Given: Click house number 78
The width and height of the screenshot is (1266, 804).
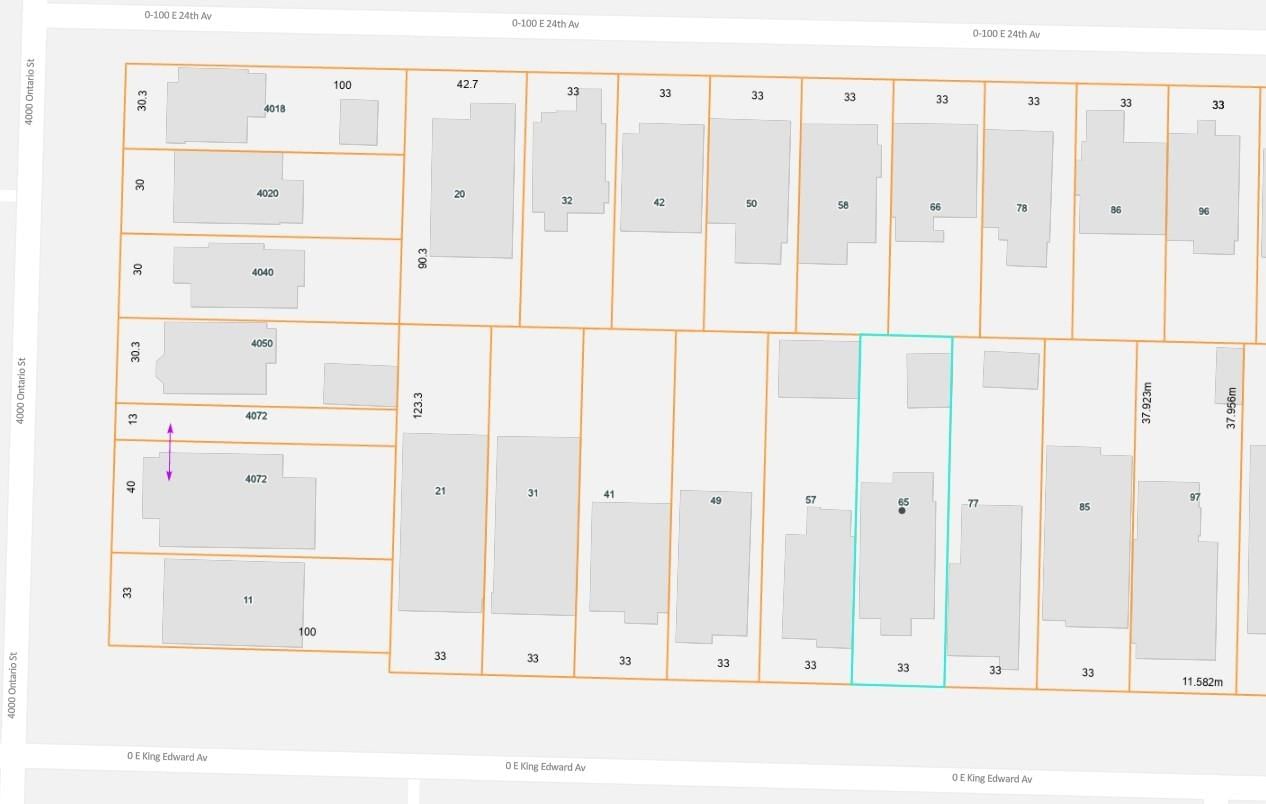Looking at the screenshot, I should 1021,208.
